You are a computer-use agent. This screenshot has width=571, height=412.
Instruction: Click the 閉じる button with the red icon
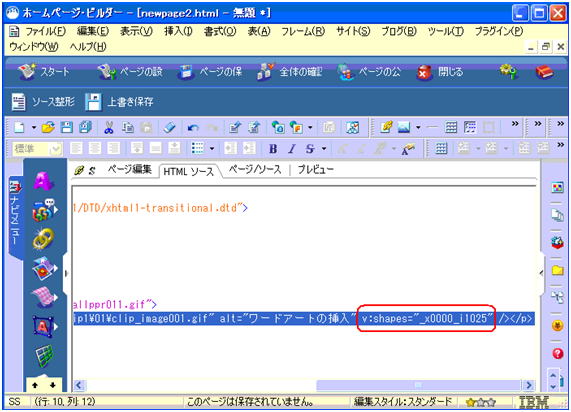(x=440, y=72)
